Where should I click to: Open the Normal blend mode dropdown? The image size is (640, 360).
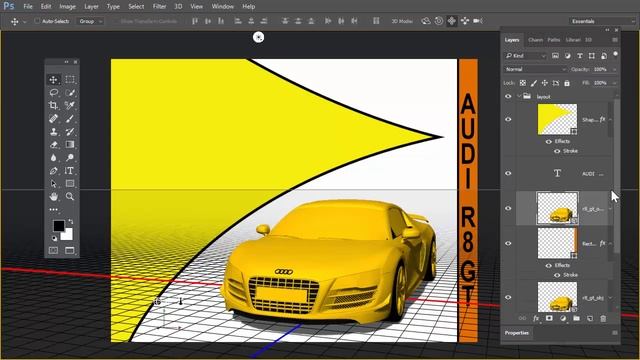[535, 69]
